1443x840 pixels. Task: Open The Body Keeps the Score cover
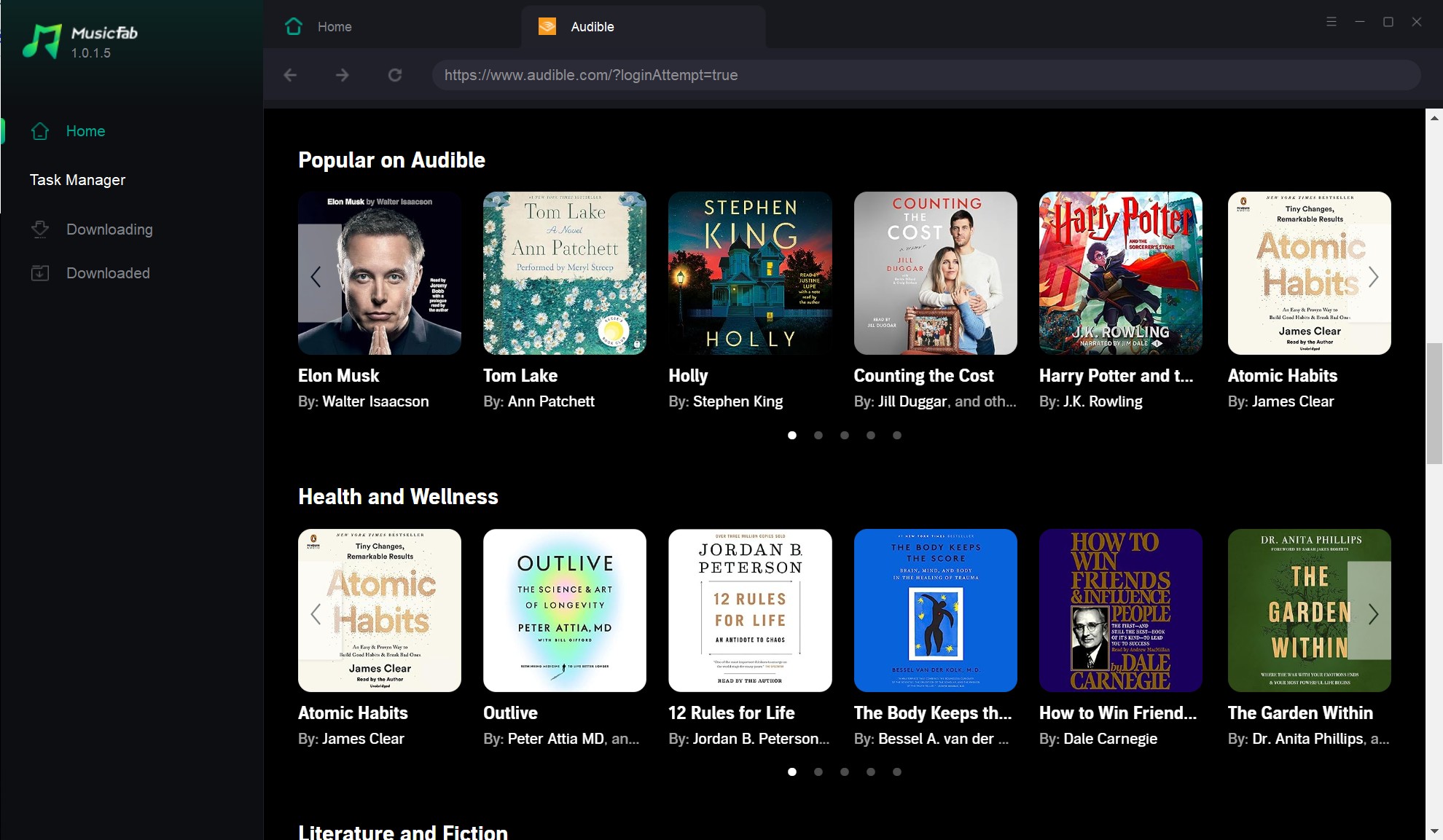936,611
